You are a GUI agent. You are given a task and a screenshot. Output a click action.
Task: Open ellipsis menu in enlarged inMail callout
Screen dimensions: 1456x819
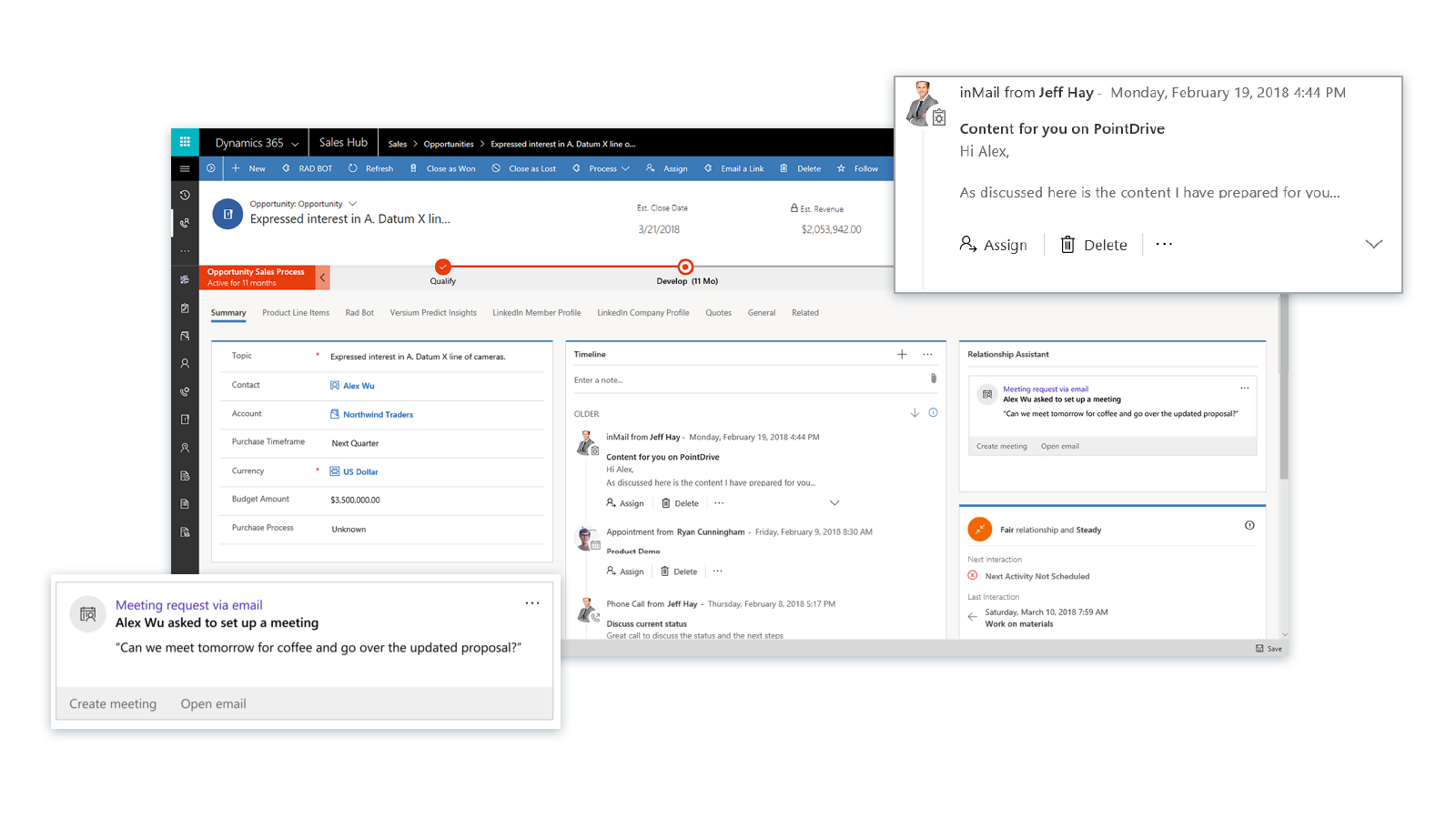click(1164, 244)
